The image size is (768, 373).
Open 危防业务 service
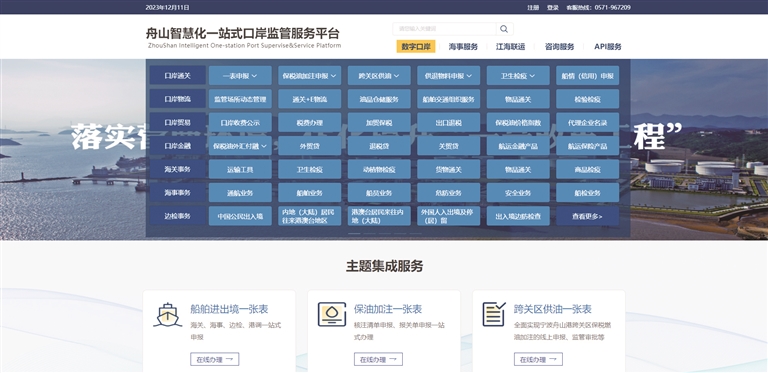[449, 192]
